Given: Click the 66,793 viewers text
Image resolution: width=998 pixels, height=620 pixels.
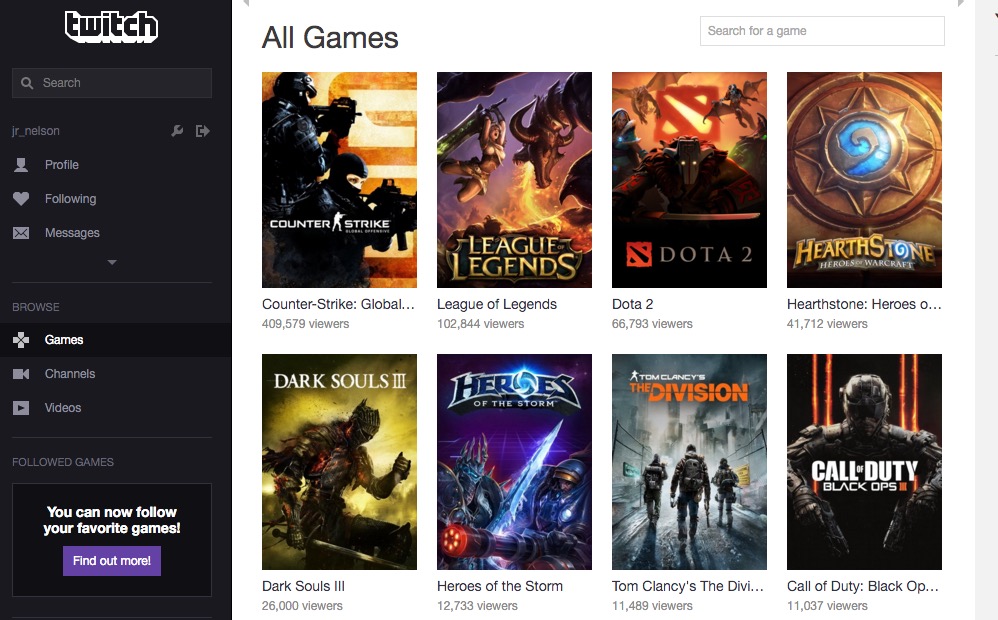Looking at the screenshot, I should point(652,324).
